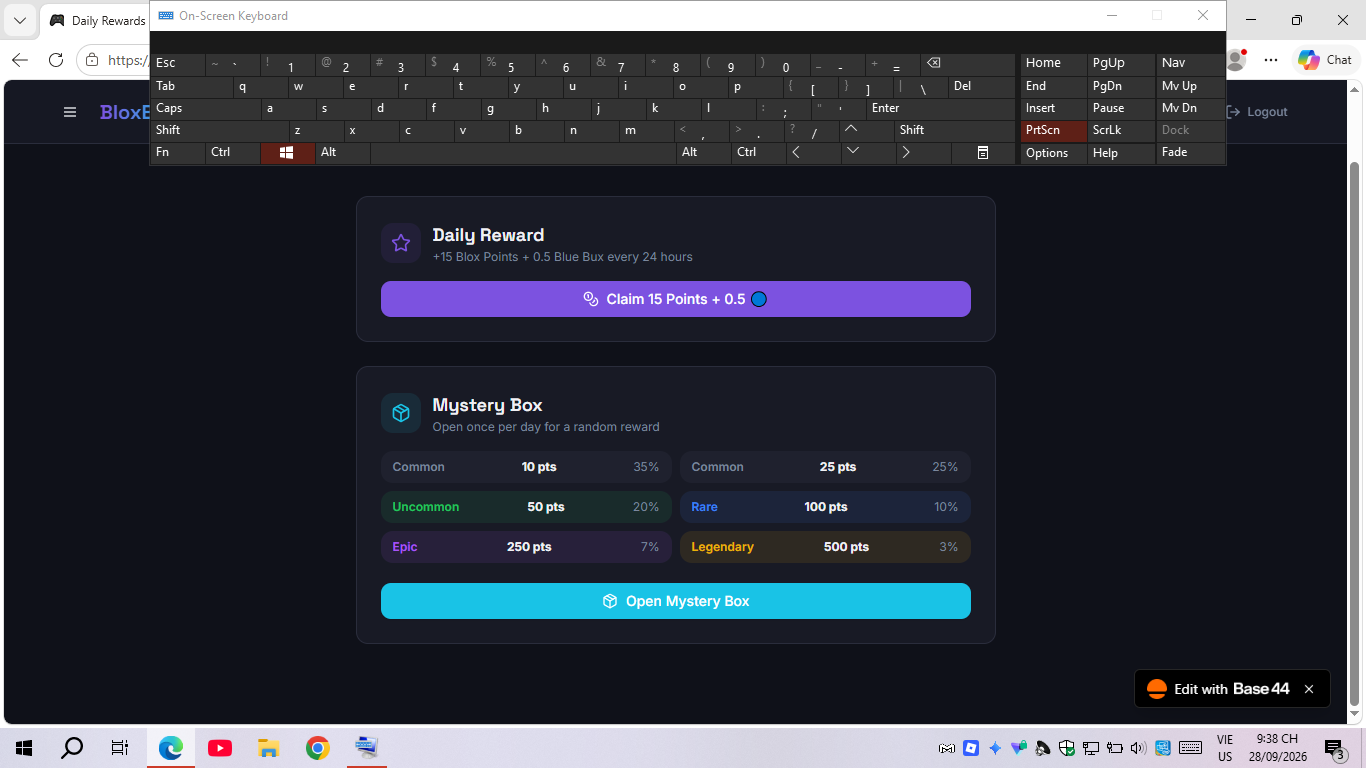Open the BloxBux hamburger menu
The width and height of the screenshot is (1366, 768).
70,112
